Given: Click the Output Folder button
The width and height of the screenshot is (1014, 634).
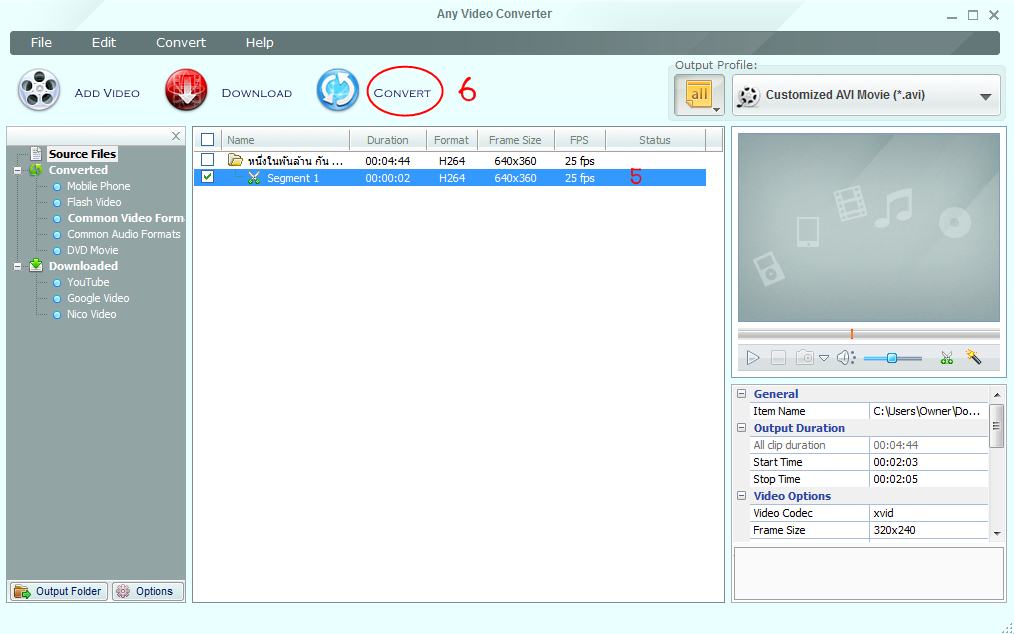Looking at the screenshot, I should point(58,591).
